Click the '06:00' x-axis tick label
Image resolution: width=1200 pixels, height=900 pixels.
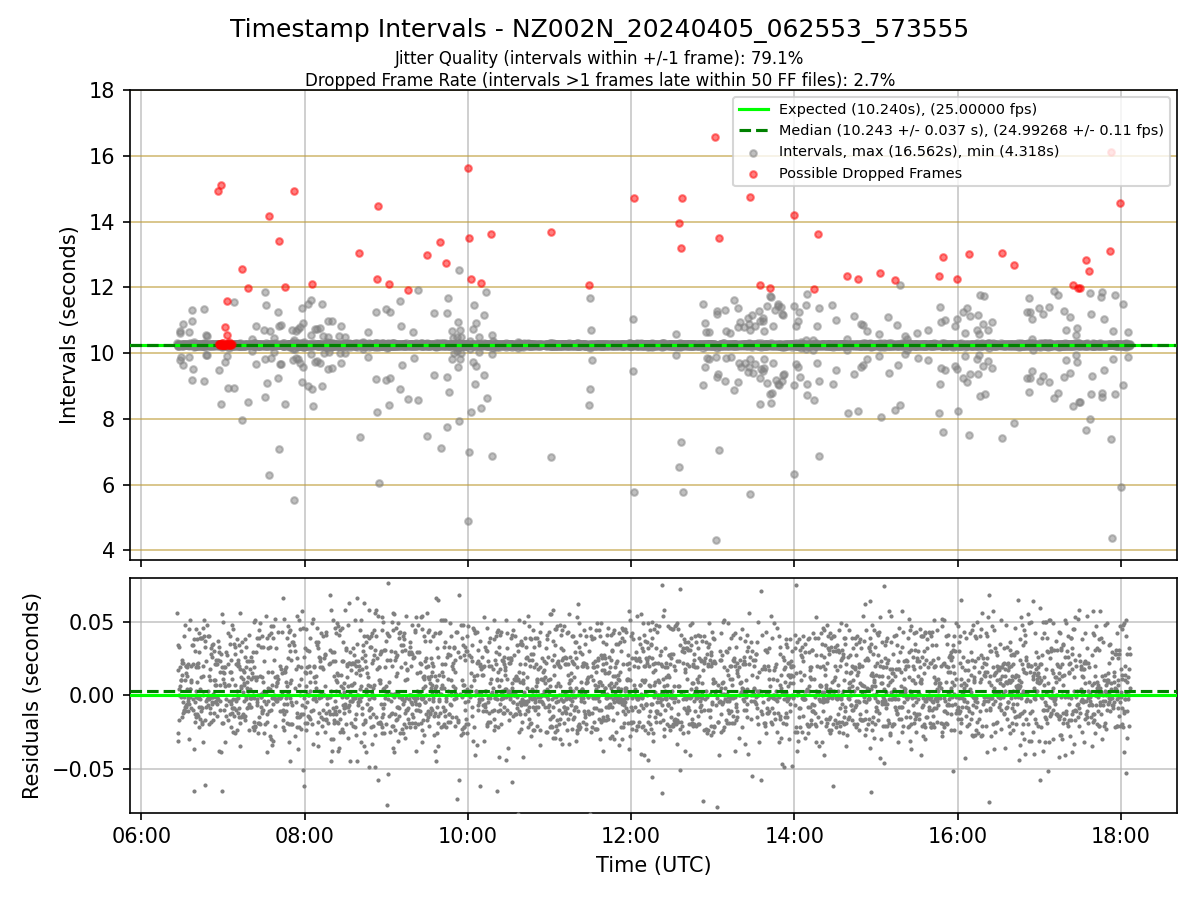click(141, 835)
